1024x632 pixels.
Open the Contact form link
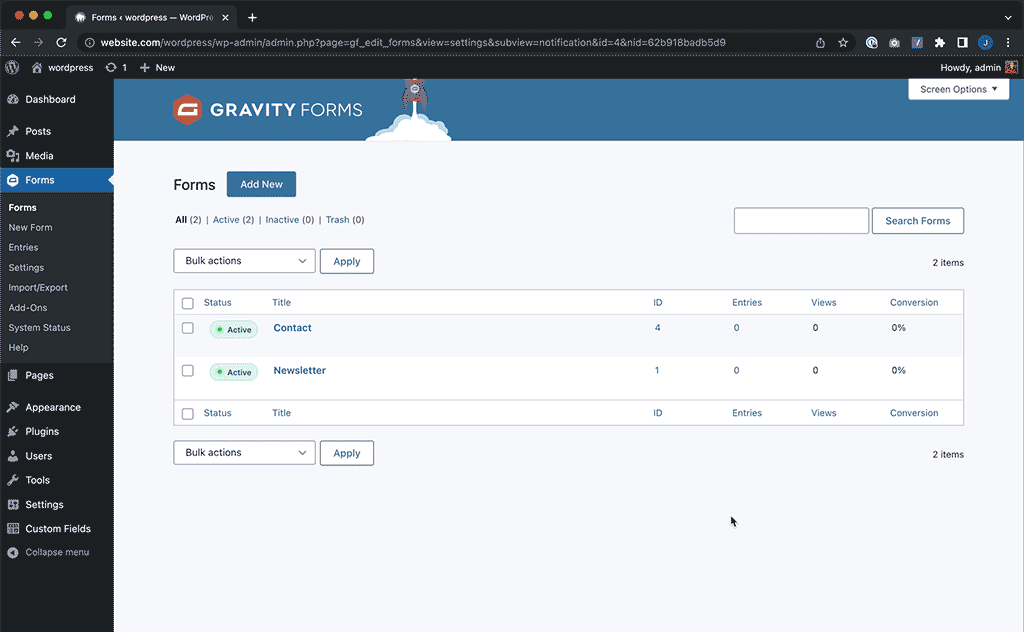pos(293,328)
